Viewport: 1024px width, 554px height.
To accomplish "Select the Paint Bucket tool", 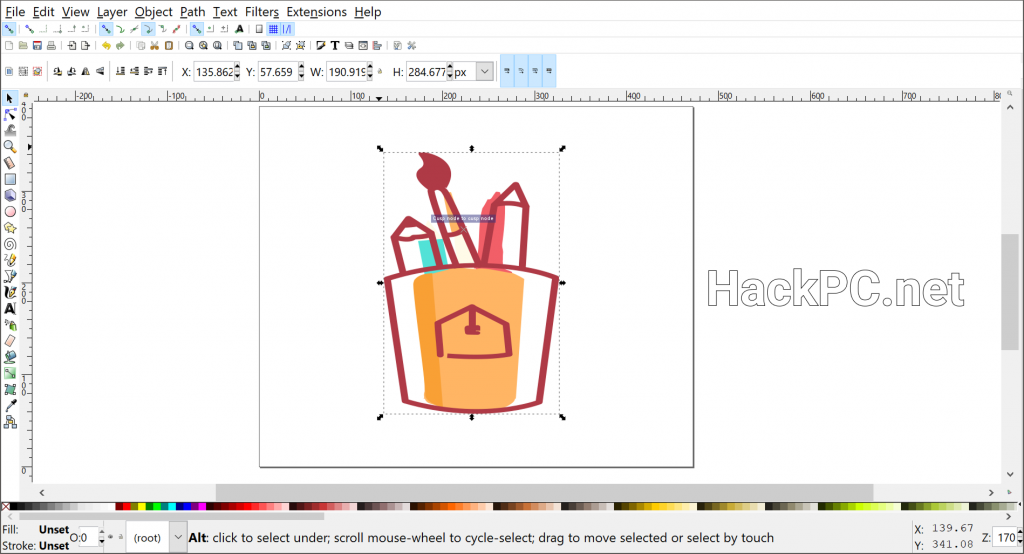I will [x=10, y=357].
